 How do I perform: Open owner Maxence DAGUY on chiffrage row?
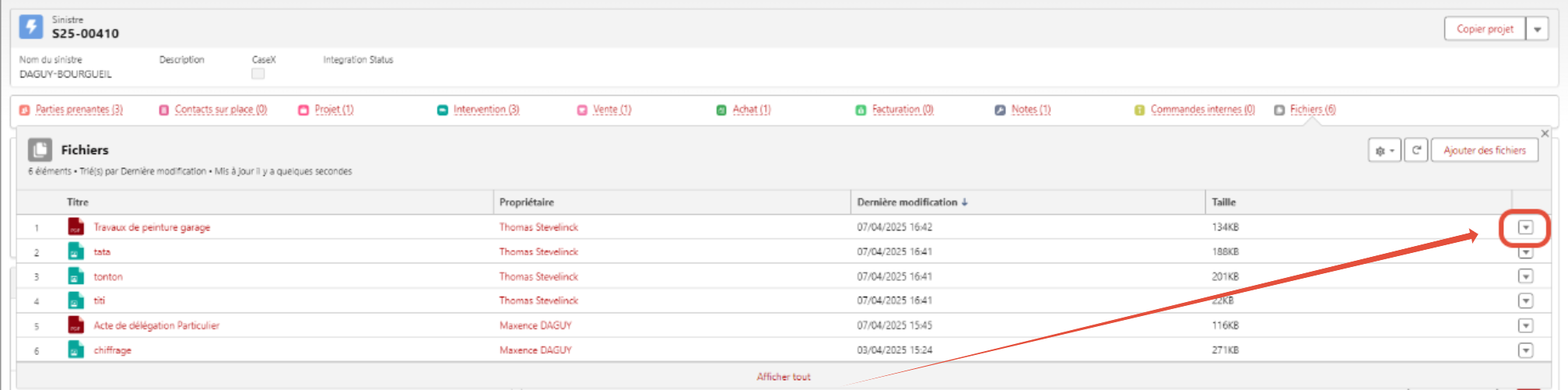click(x=535, y=350)
